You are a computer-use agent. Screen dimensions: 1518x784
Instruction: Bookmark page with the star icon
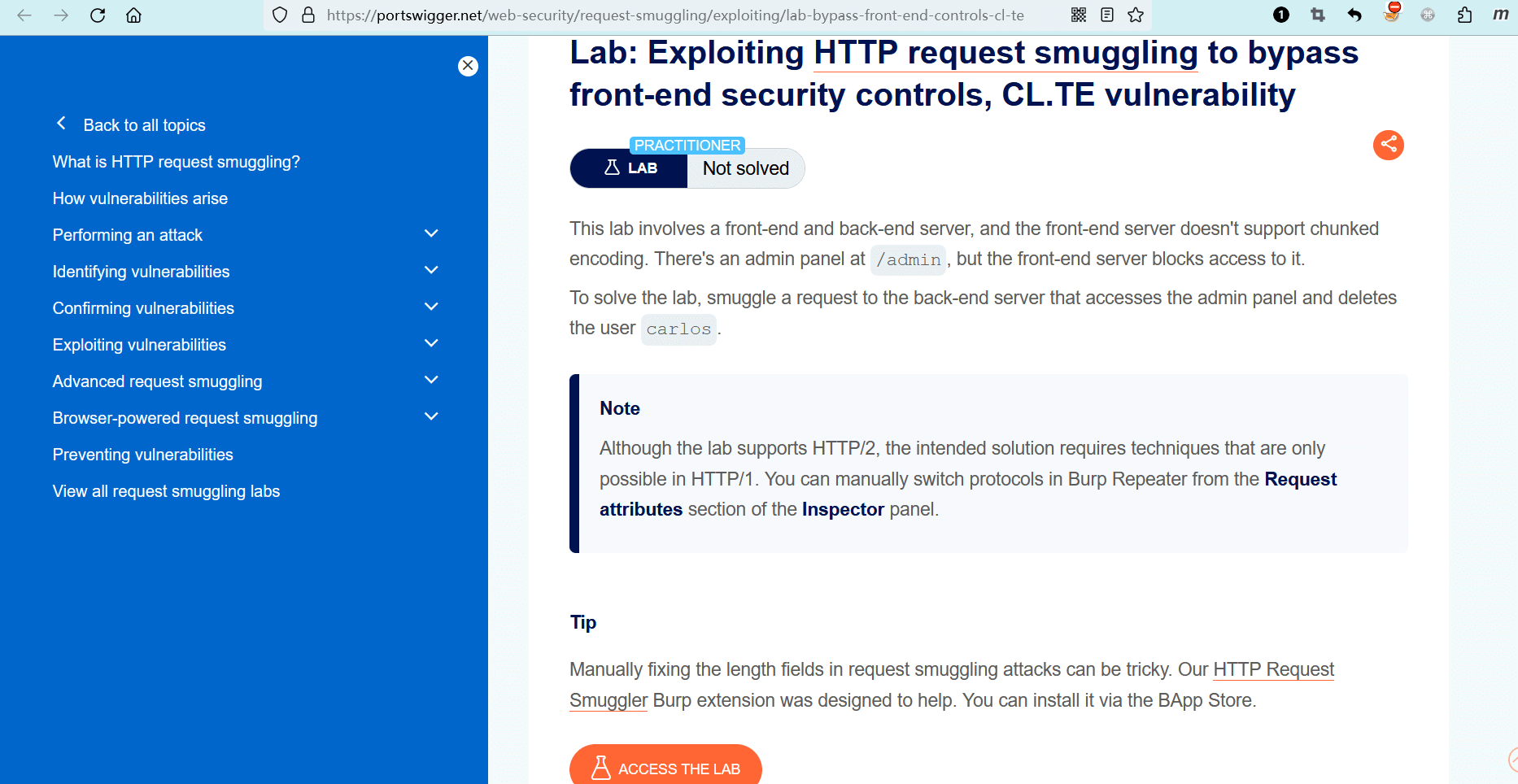tap(1136, 15)
